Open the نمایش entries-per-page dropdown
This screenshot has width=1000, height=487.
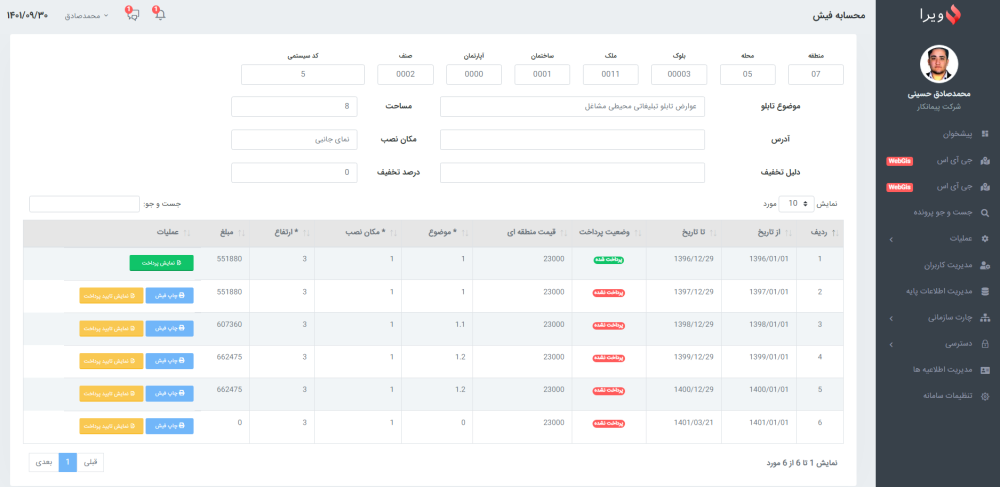tap(797, 204)
